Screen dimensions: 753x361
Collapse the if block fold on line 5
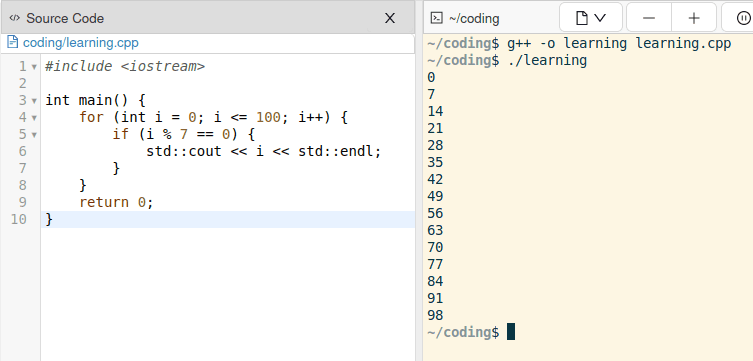click(x=34, y=135)
